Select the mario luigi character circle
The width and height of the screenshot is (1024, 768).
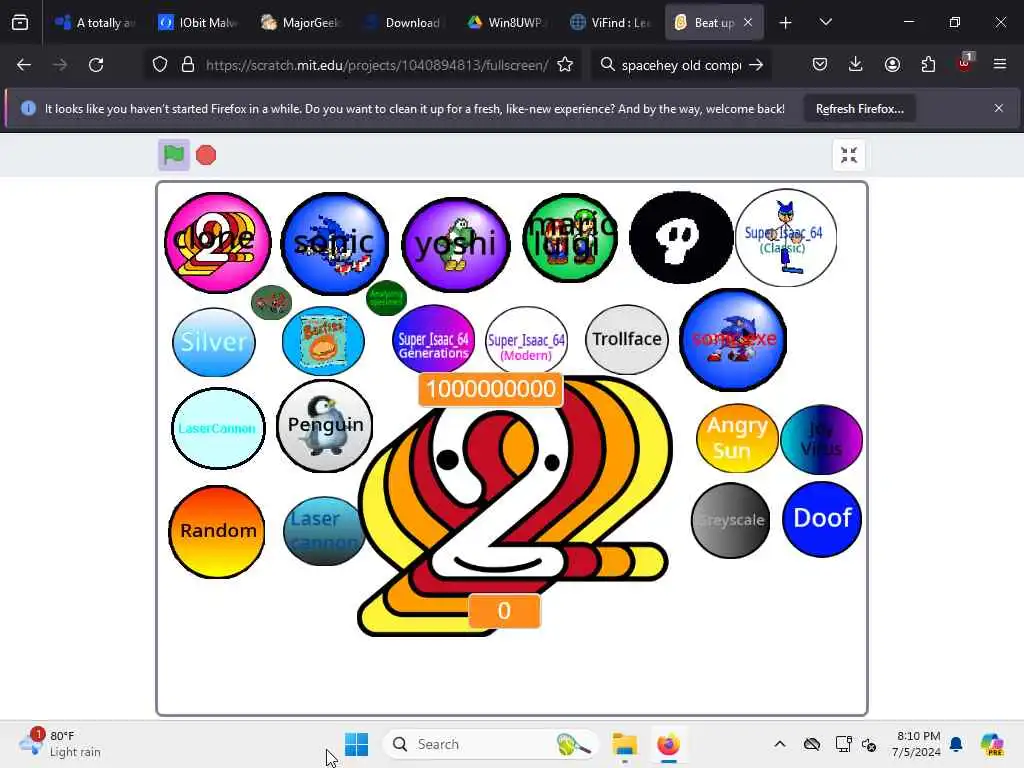pyautogui.click(x=570, y=238)
